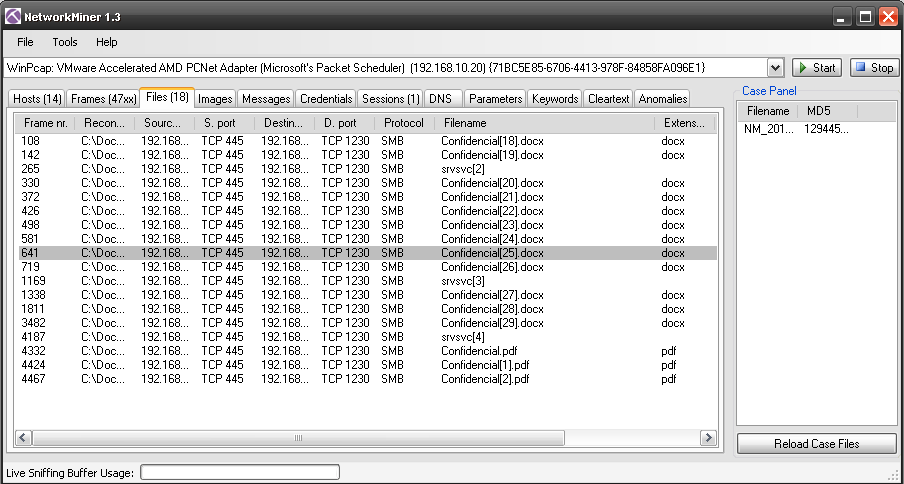Switch to the Sessions (1) tab
Image resolution: width=904 pixels, height=484 pixels.
click(390, 99)
